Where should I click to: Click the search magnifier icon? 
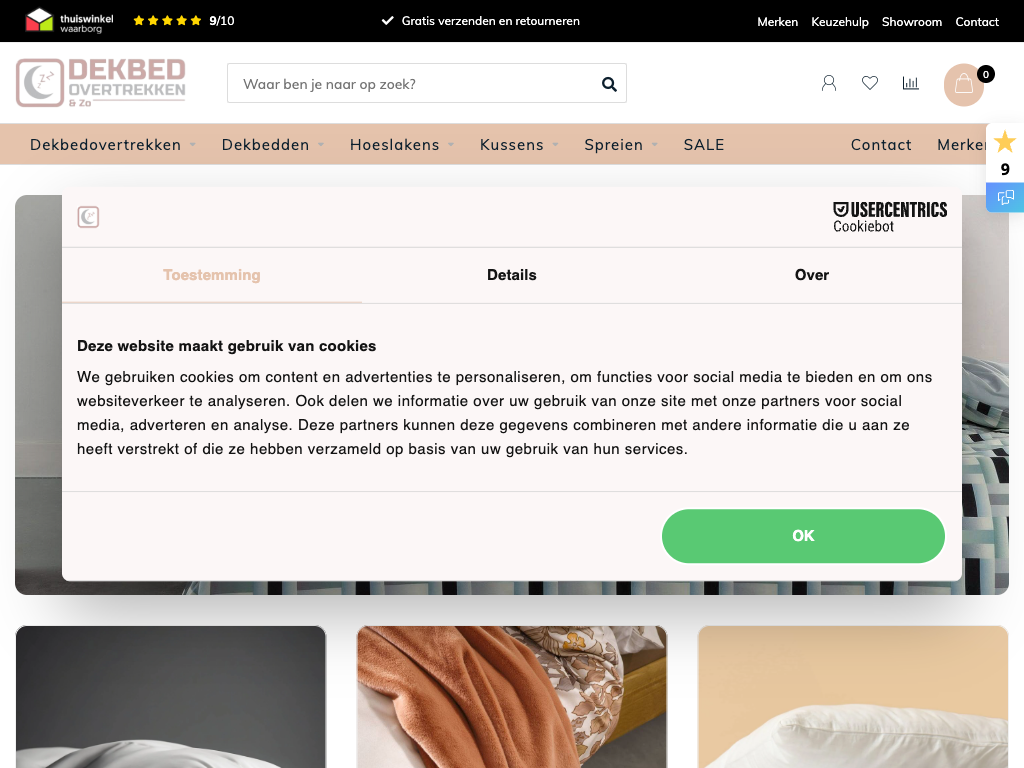(609, 84)
